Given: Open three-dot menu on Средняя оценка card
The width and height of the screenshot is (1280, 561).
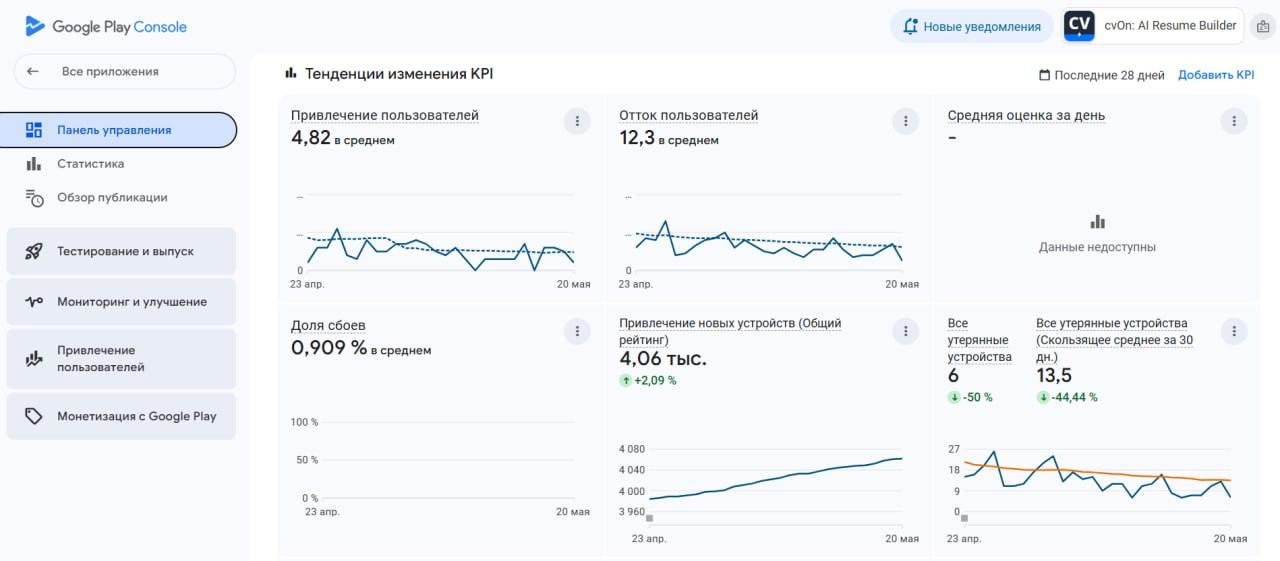Looking at the screenshot, I should point(1234,122).
